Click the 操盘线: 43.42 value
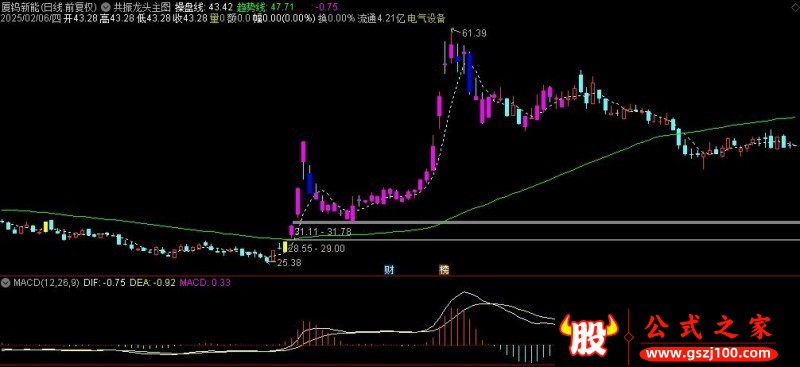 (204, 7)
